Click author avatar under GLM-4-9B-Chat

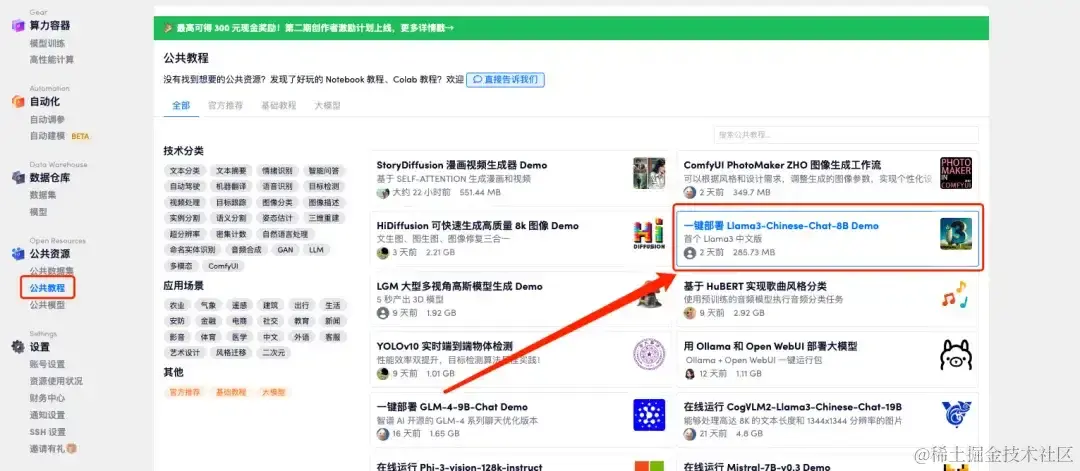click(x=383, y=434)
